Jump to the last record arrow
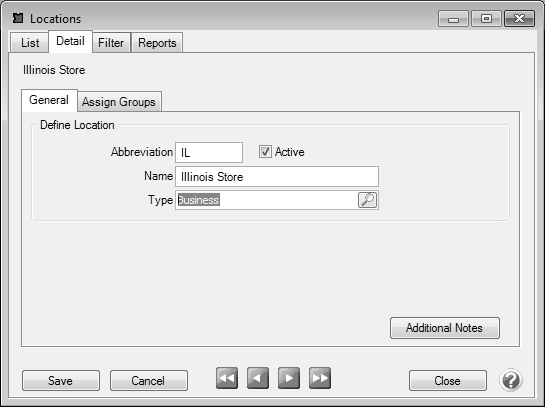545x407 pixels. click(x=320, y=378)
